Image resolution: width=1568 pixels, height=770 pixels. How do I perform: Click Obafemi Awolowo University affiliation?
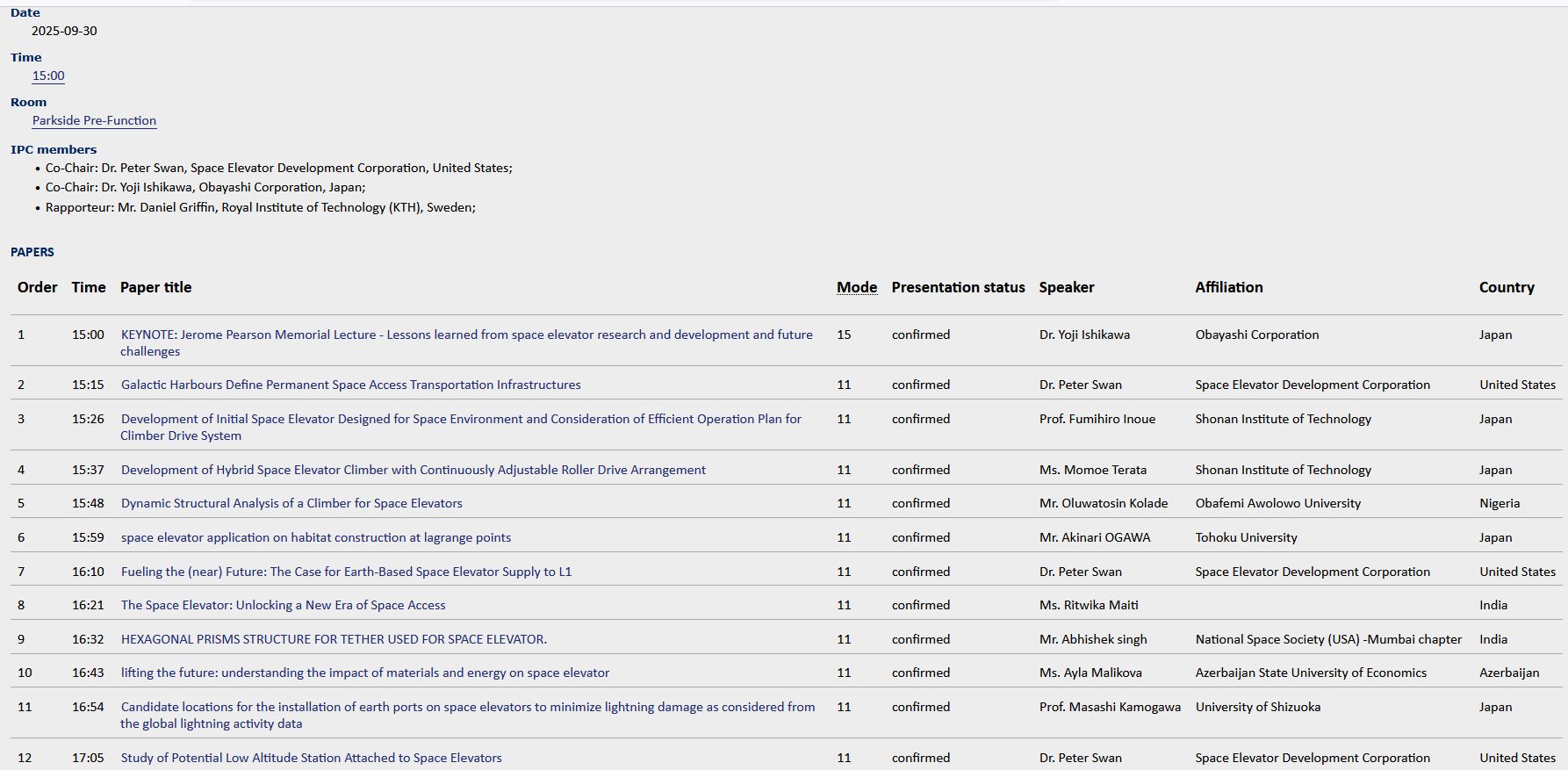(1278, 503)
